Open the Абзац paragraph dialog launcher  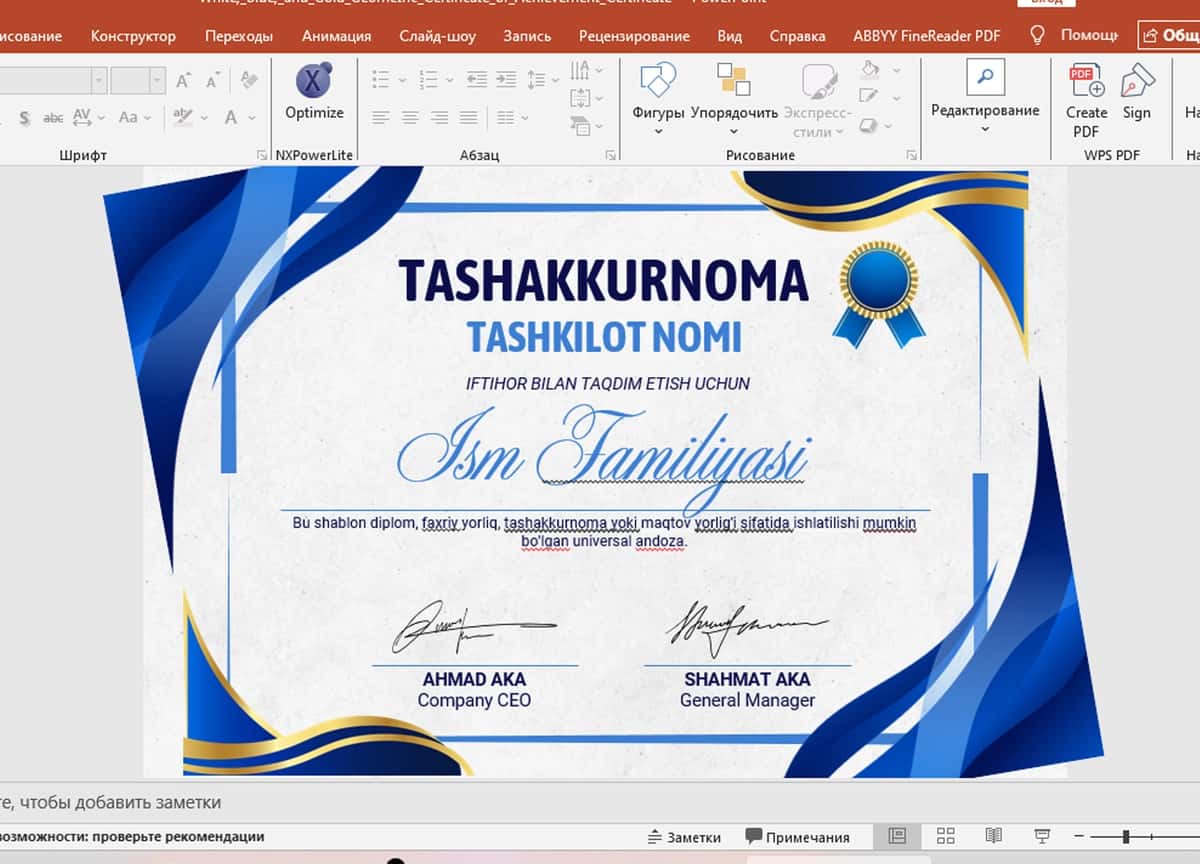[x=610, y=155]
